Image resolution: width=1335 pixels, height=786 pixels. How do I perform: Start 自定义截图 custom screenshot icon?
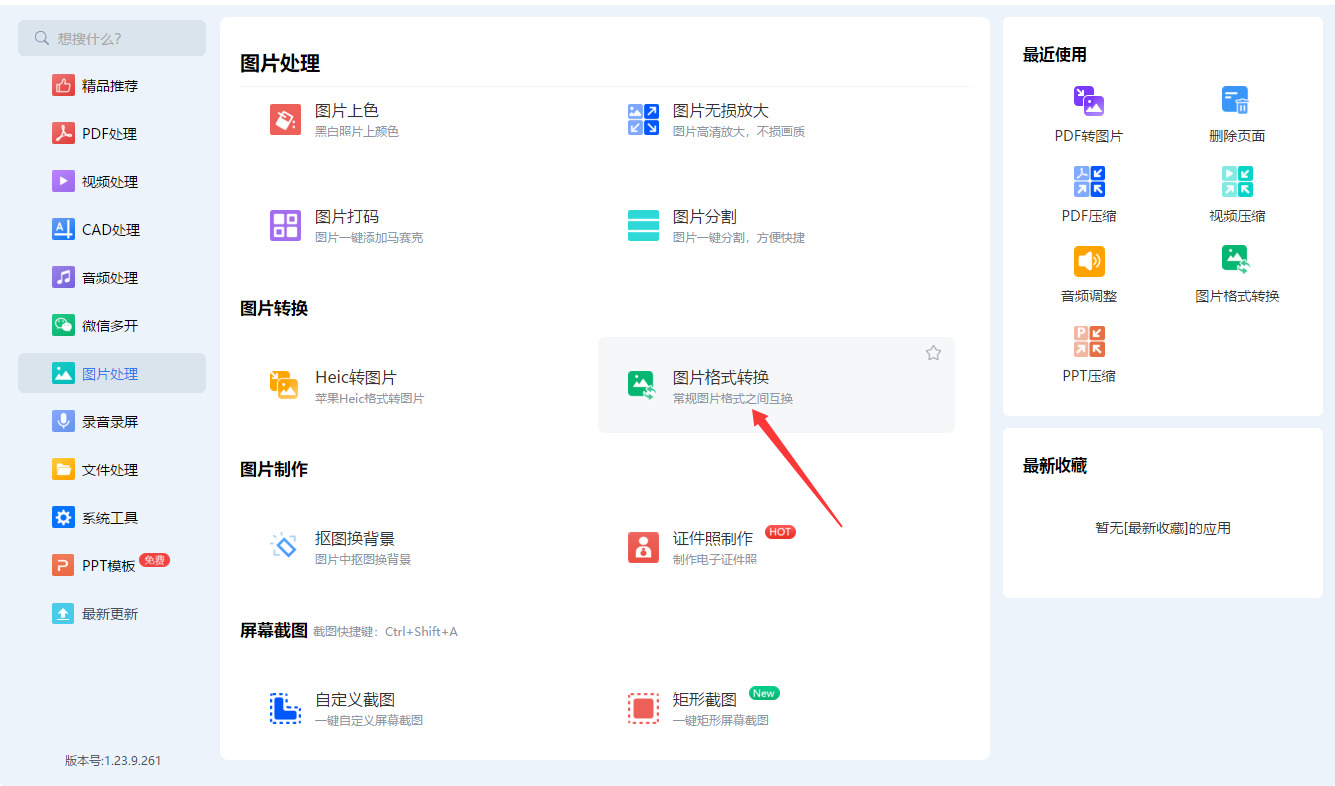[x=285, y=708]
